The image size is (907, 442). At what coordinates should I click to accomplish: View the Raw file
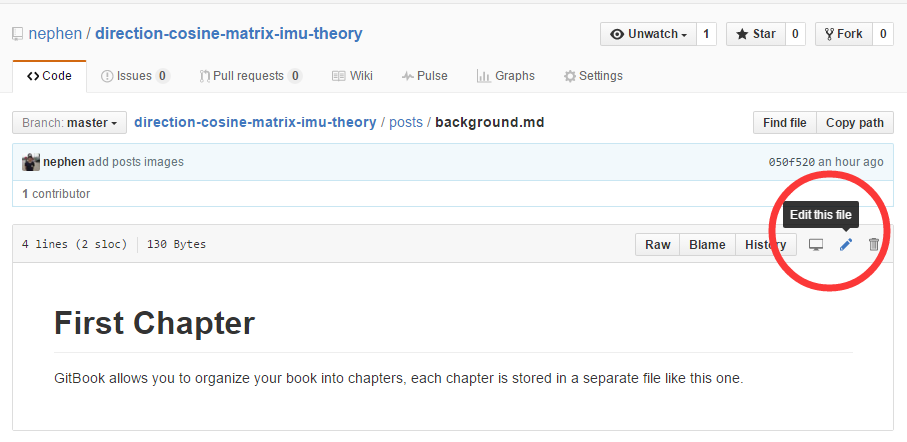tap(658, 245)
